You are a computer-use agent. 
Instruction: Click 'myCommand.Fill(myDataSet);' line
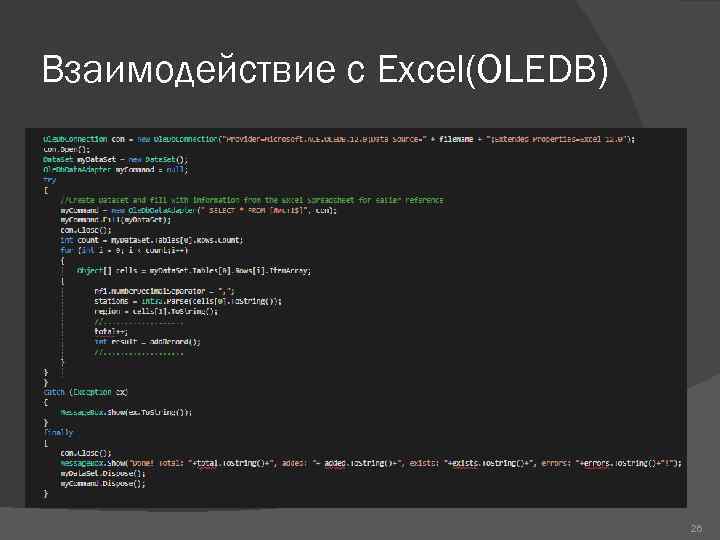pyautogui.click(x=115, y=220)
